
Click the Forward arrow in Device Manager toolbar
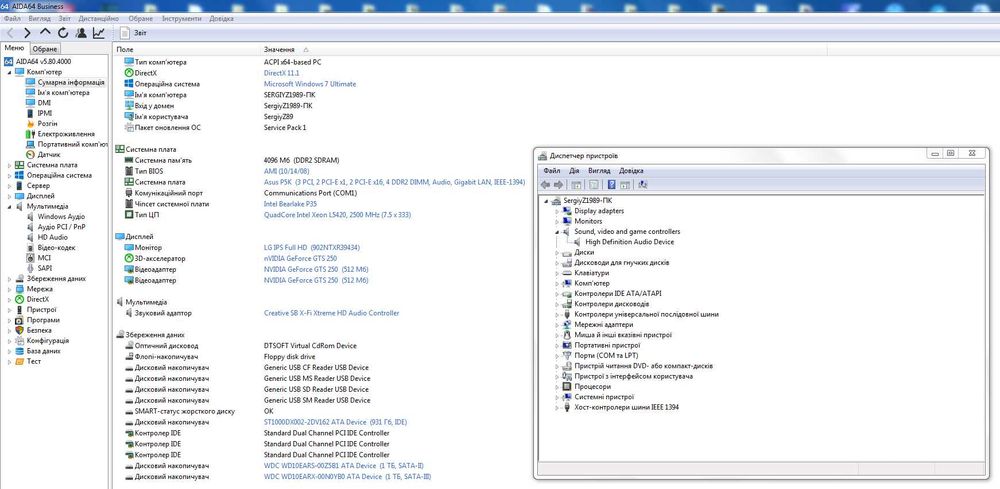click(559, 184)
